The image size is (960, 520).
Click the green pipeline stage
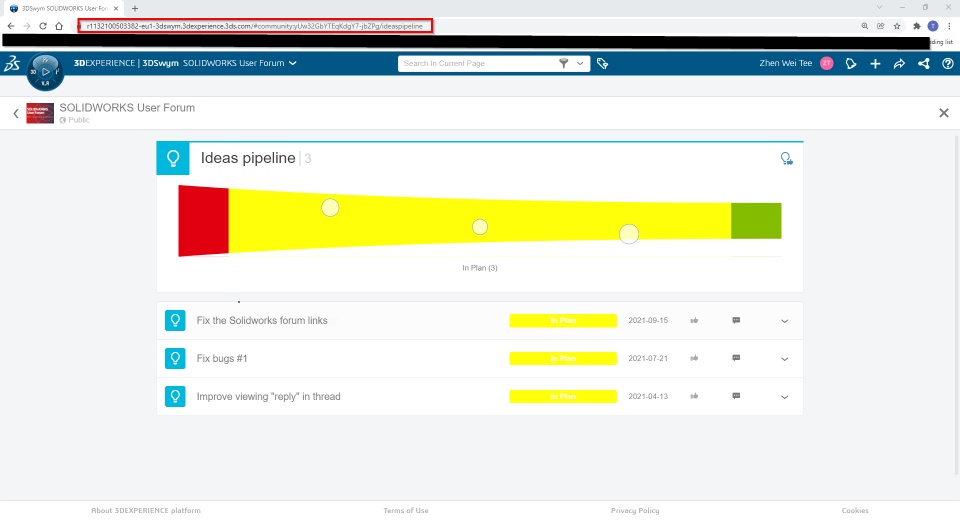(x=756, y=220)
